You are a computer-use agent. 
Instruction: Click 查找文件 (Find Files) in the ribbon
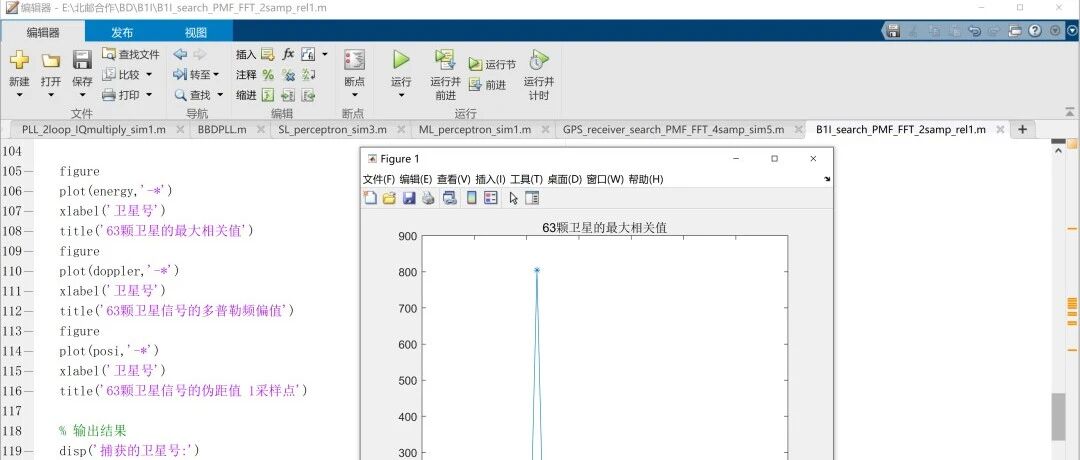[x=131, y=54]
